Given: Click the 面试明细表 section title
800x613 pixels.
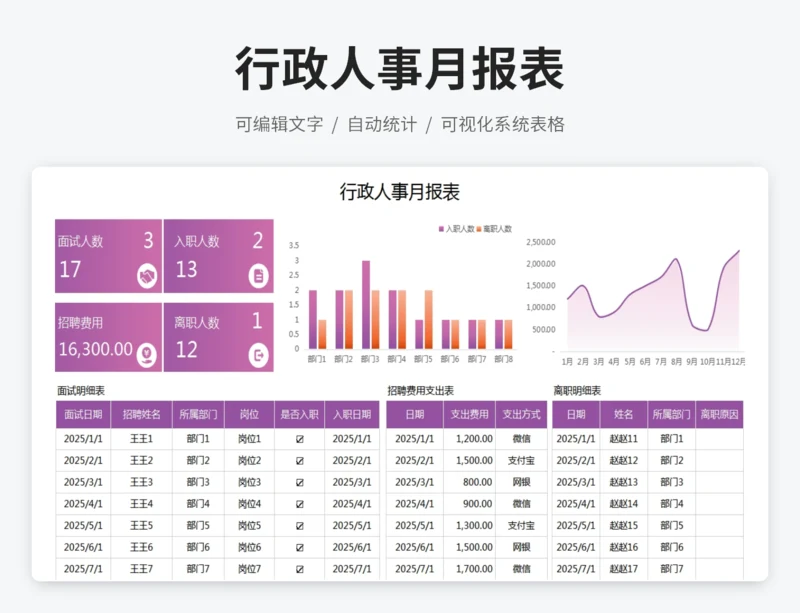Looking at the screenshot, I should tap(81, 391).
